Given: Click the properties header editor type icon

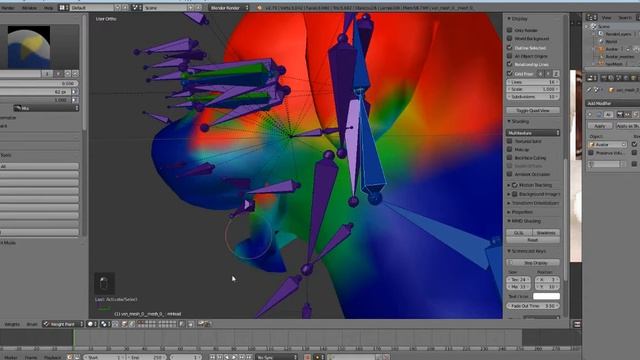Looking at the screenshot, I should [592, 78].
